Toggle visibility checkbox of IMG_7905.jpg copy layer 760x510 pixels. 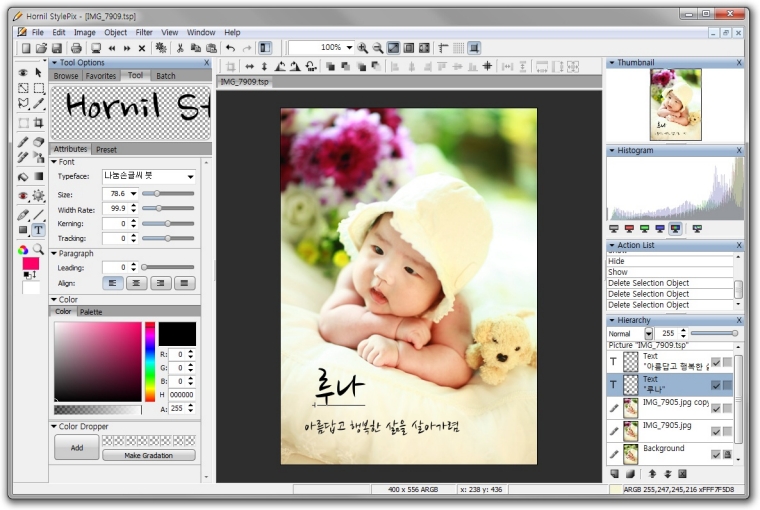(716, 409)
